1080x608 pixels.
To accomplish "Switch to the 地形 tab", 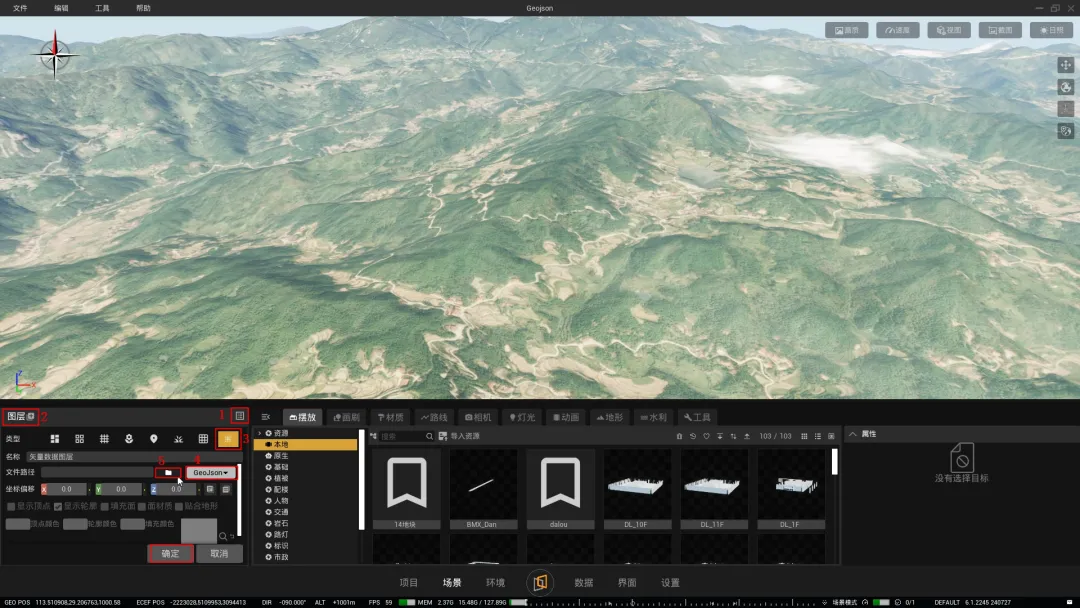I will 610,417.
